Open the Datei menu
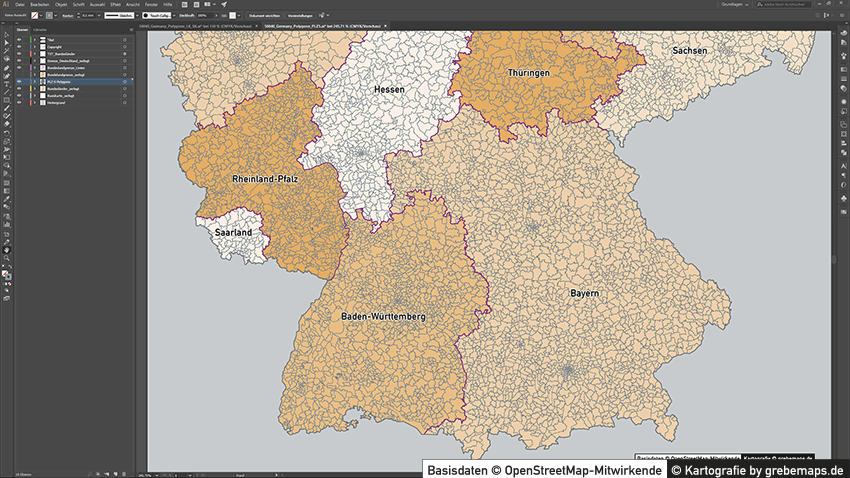This screenshot has height=478, width=850. [x=20, y=5]
